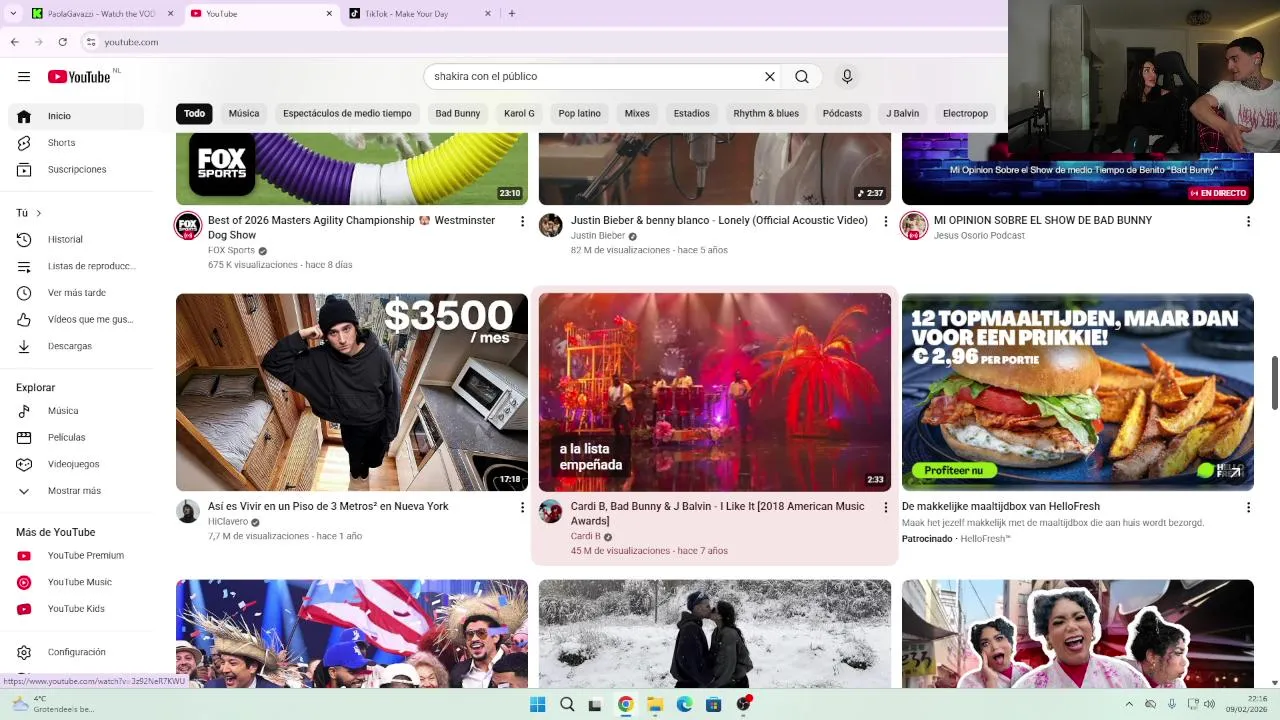Open YouTube Kids link
This screenshot has width=1280, height=720.
coord(76,609)
